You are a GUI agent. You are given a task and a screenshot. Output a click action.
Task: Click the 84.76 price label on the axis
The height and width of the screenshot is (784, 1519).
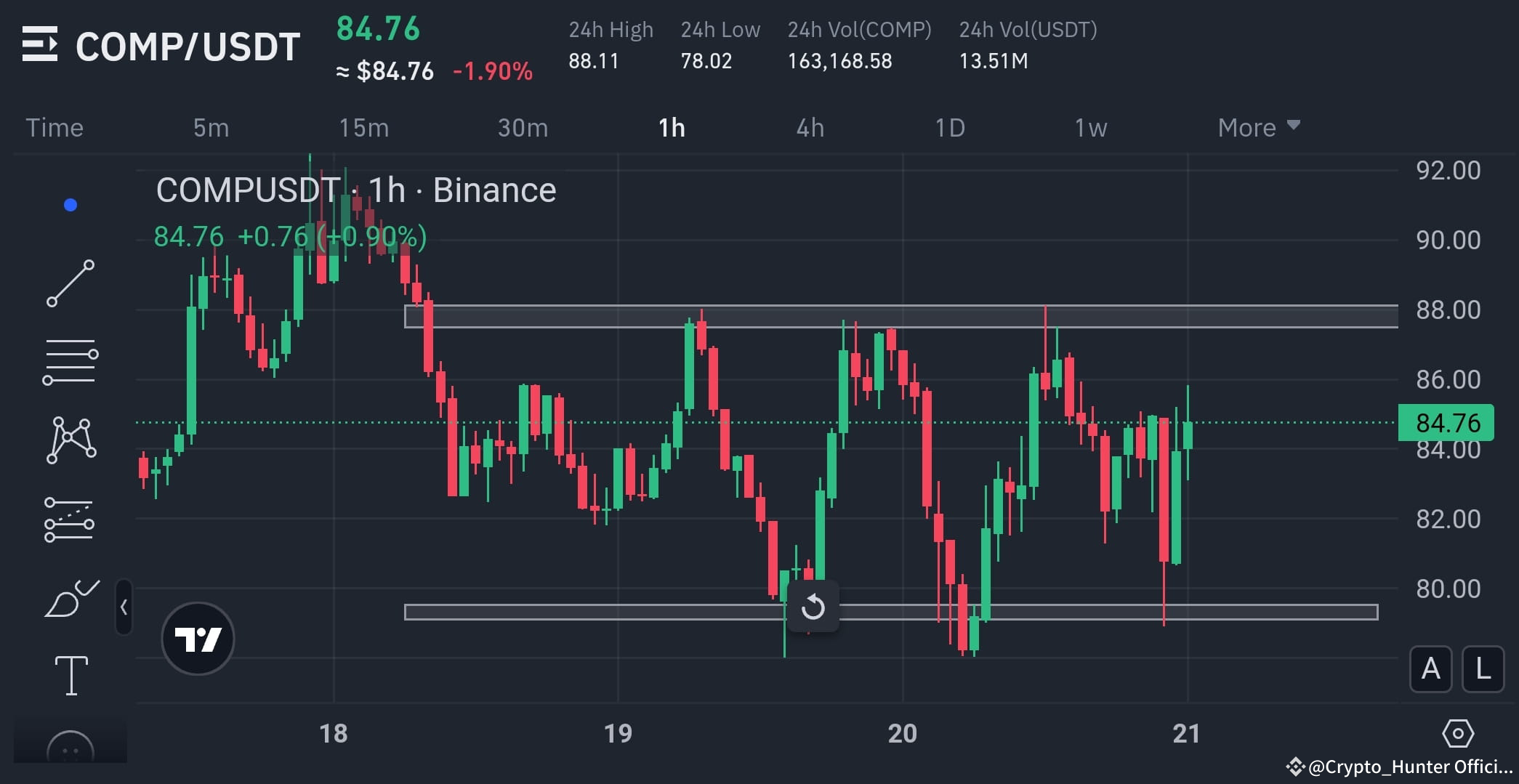1446,422
